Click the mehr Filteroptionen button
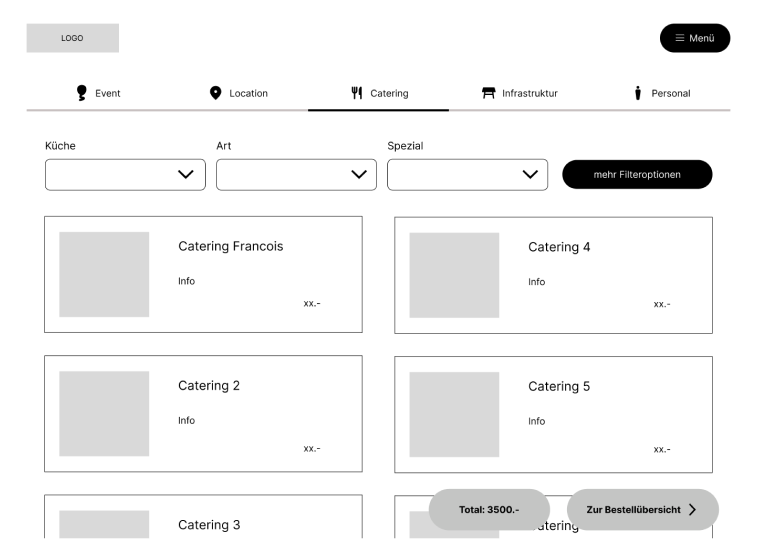 coord(637,174)
